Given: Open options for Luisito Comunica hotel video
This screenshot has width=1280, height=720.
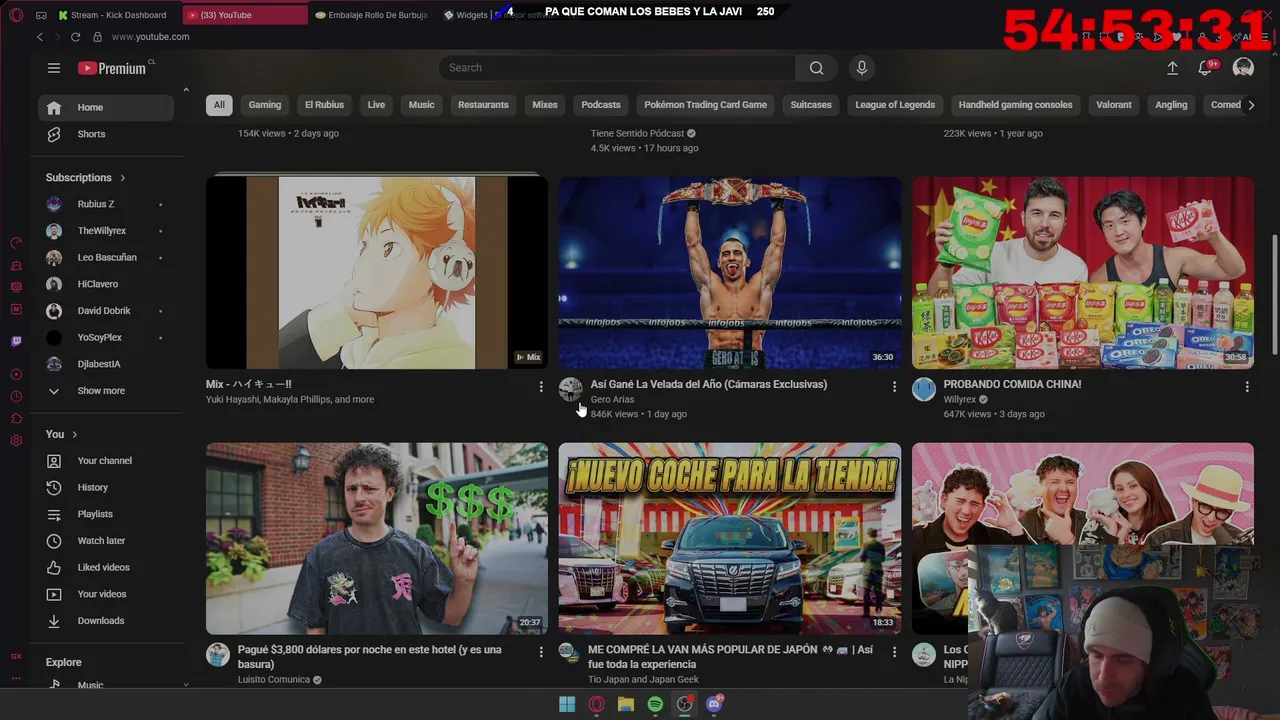Looking at the screenshot, I should coord(541,652).
